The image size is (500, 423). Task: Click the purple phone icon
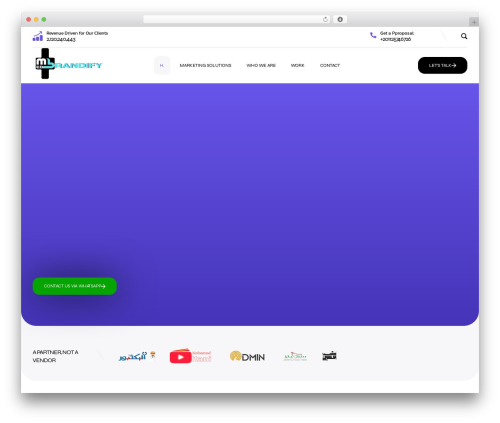(x=373, y=35)
